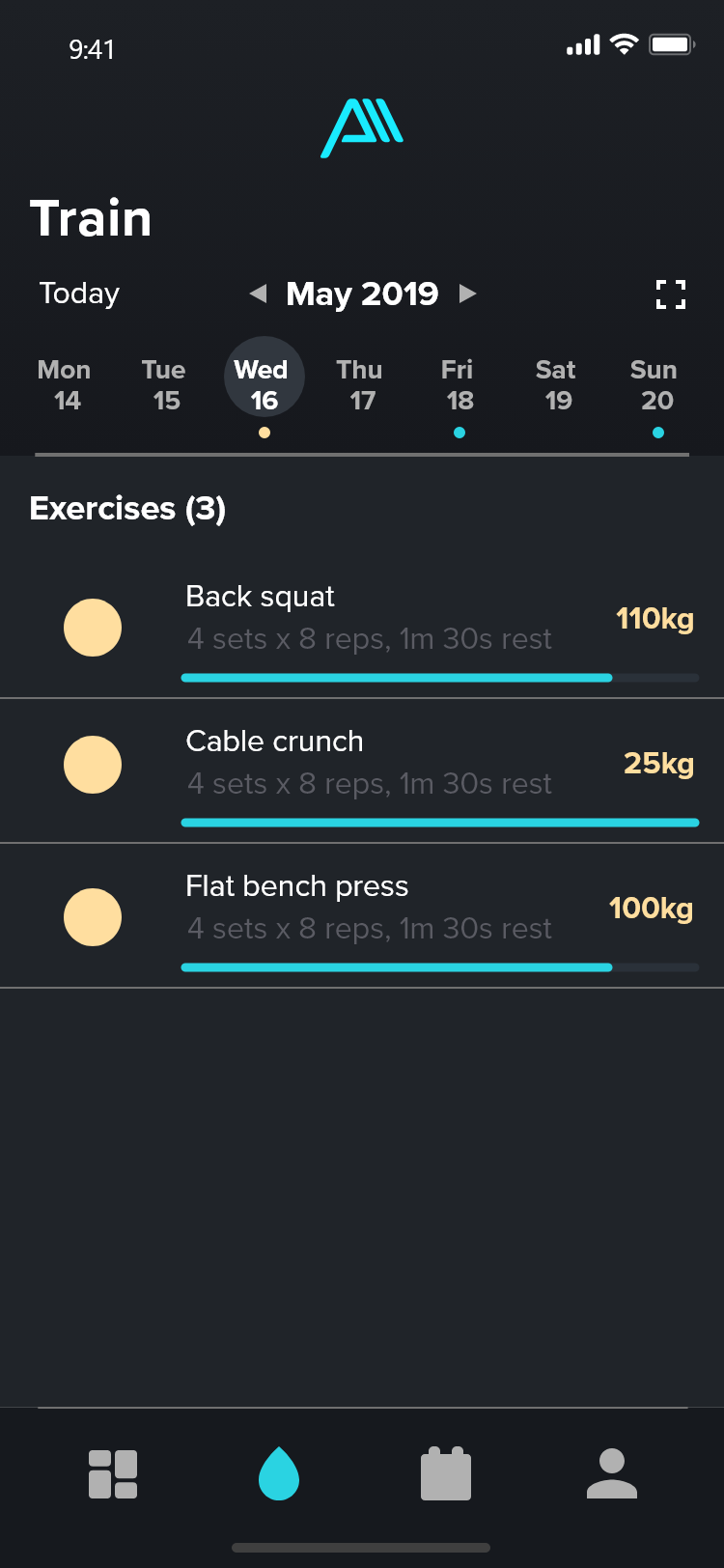Viewport: 724px width, 1568px height.
Task: Toggle the Flat bench press completion circle
Action: point(93,917)
